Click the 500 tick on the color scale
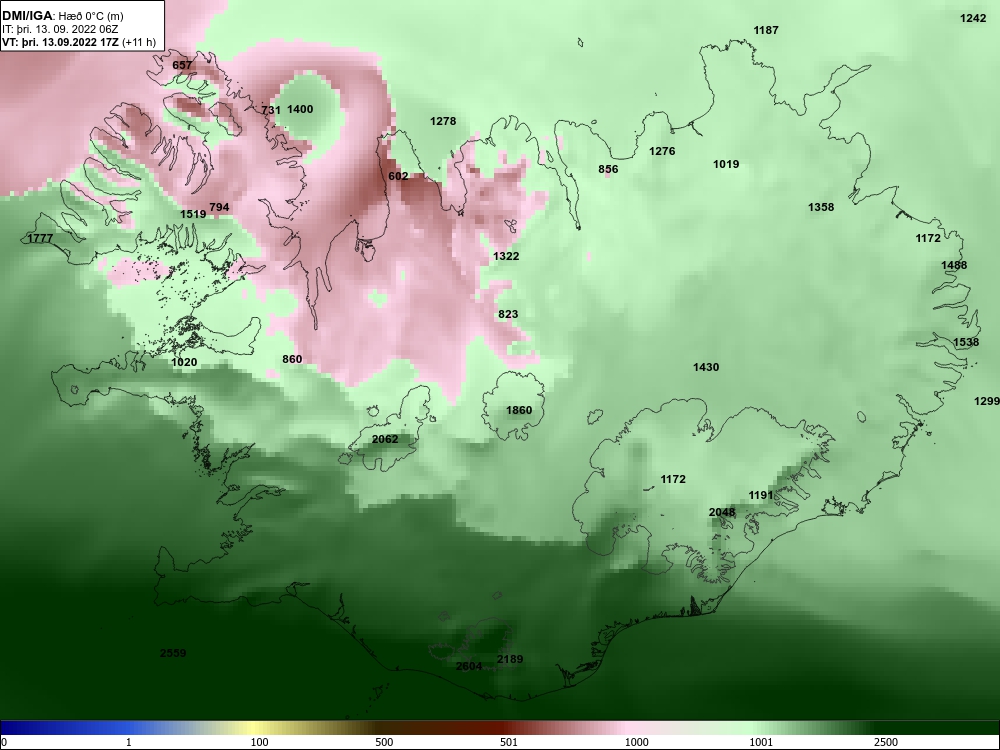This screenshot has height=750, width=1000. click(384, 742)
